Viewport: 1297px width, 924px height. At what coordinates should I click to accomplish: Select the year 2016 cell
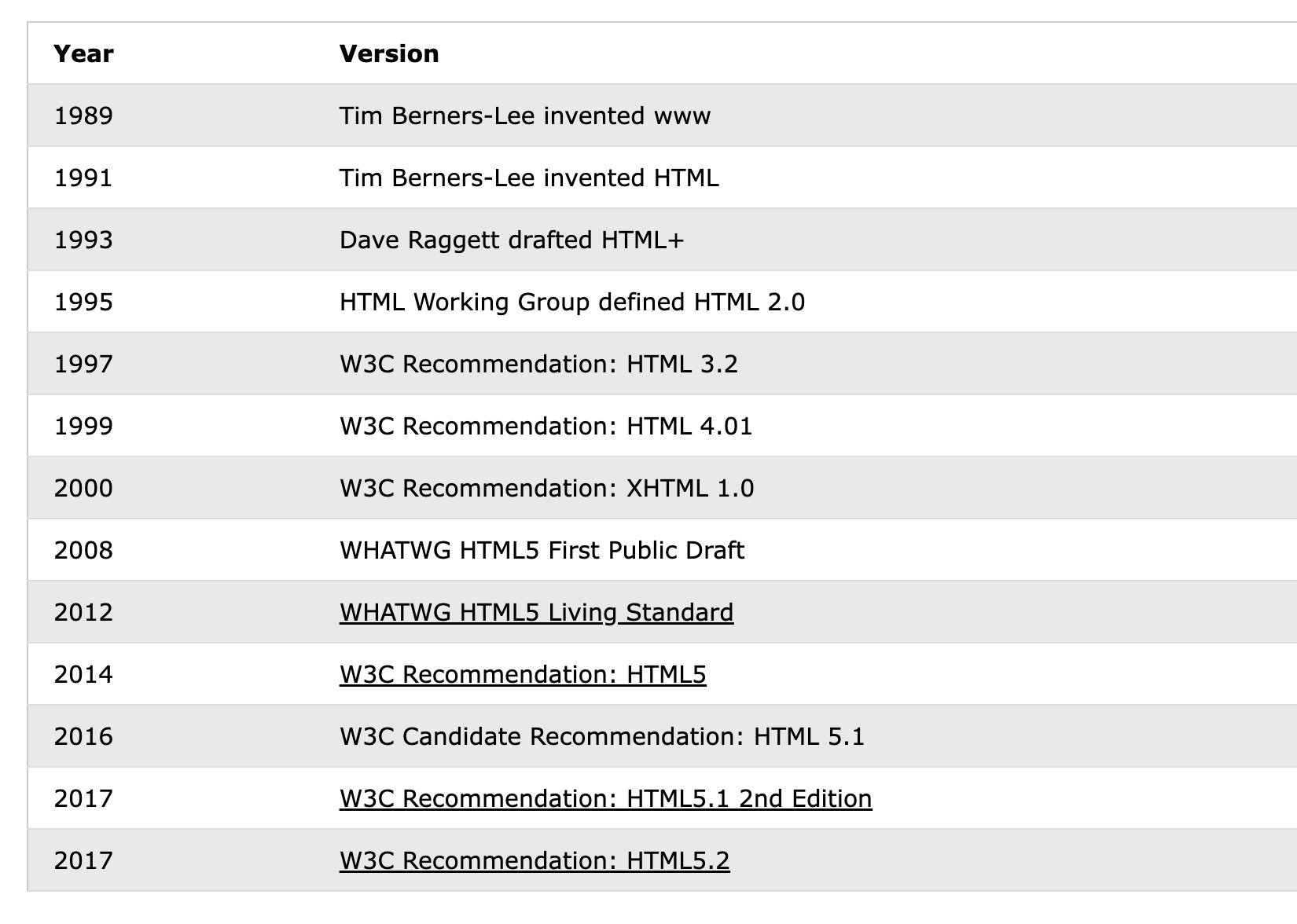tap(83, 736)
